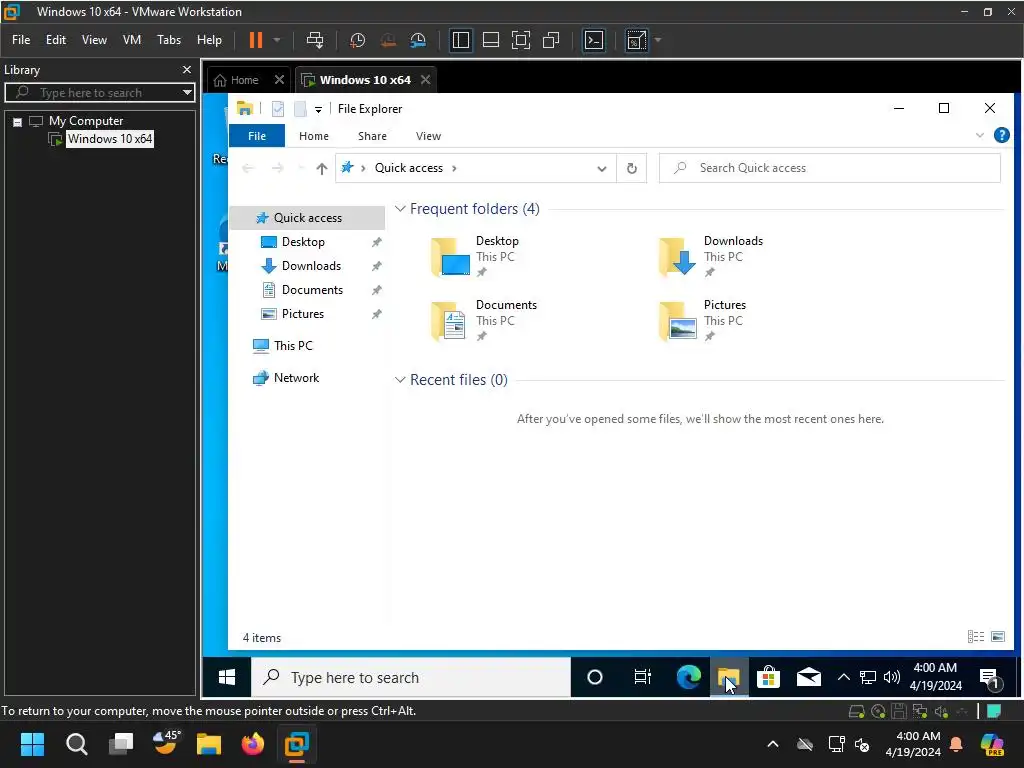Refresh the Quick access view
Image resolution: width=1024 pixels, height=768 pixels.
click(632, 168)
